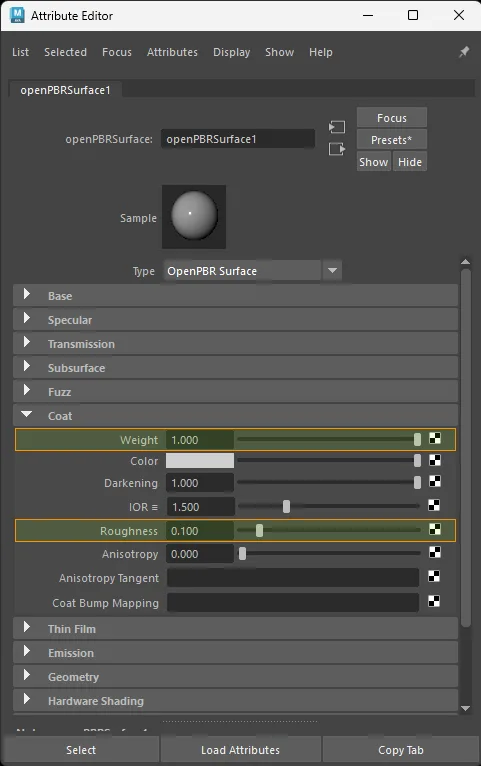Click the Presets* button

[392, 140]
